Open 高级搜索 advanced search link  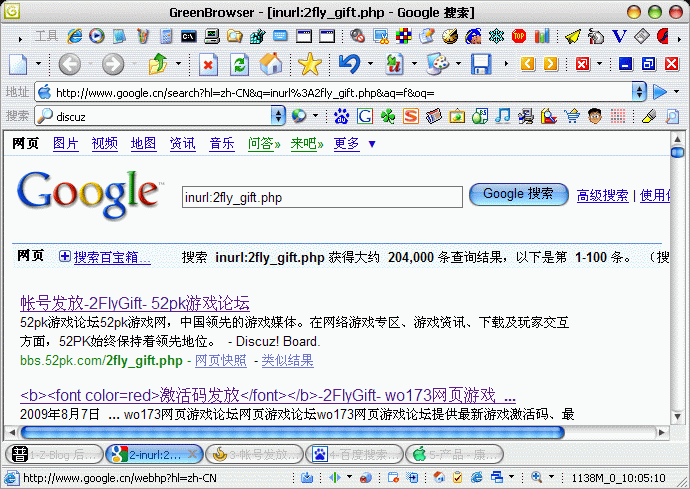coord(602,195)
